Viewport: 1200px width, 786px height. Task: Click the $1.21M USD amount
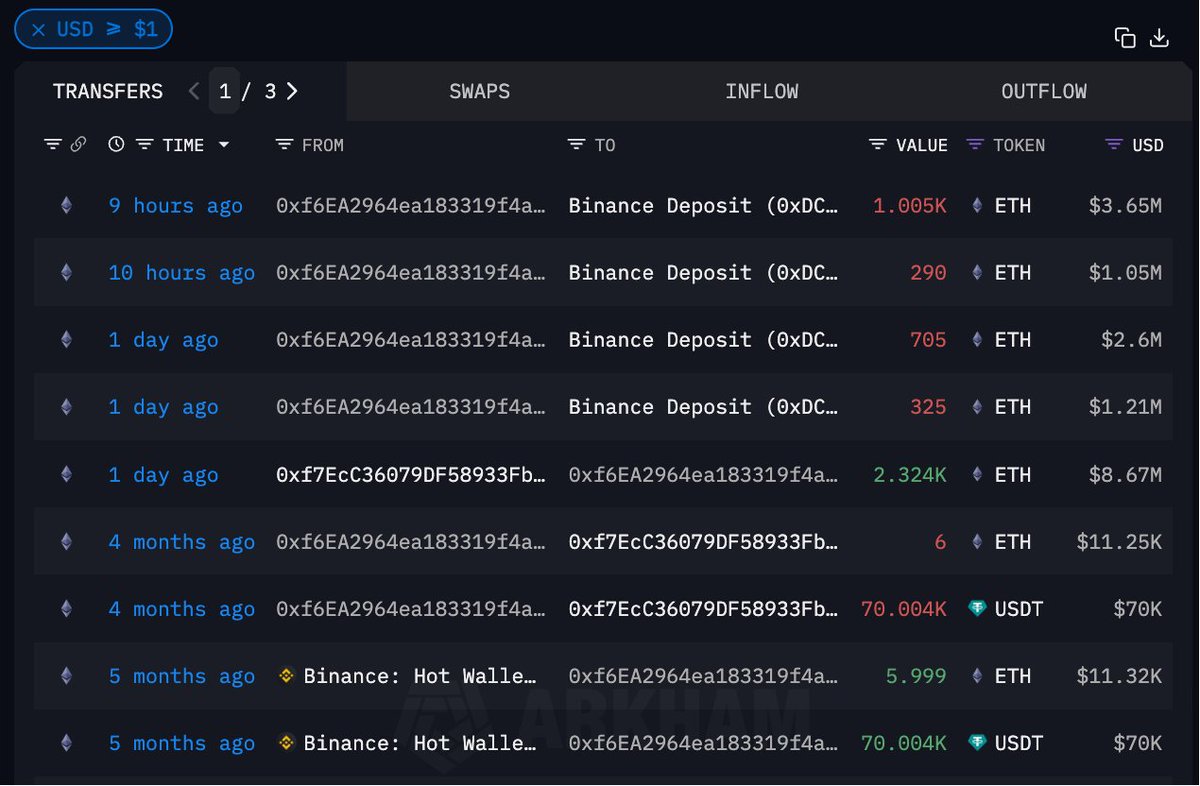1125,407
